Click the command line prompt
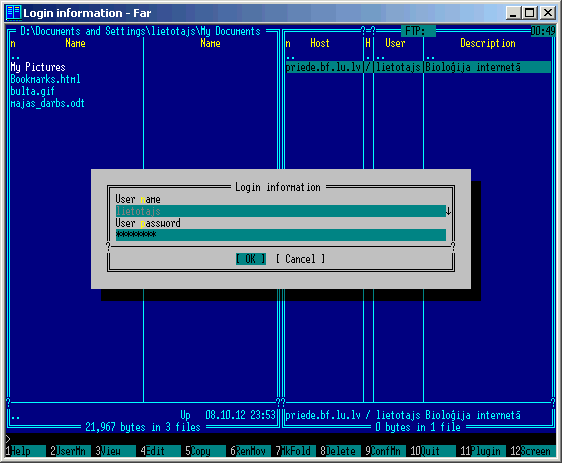Viewport: 562px width, 463px height. click(x=281, y=439)
